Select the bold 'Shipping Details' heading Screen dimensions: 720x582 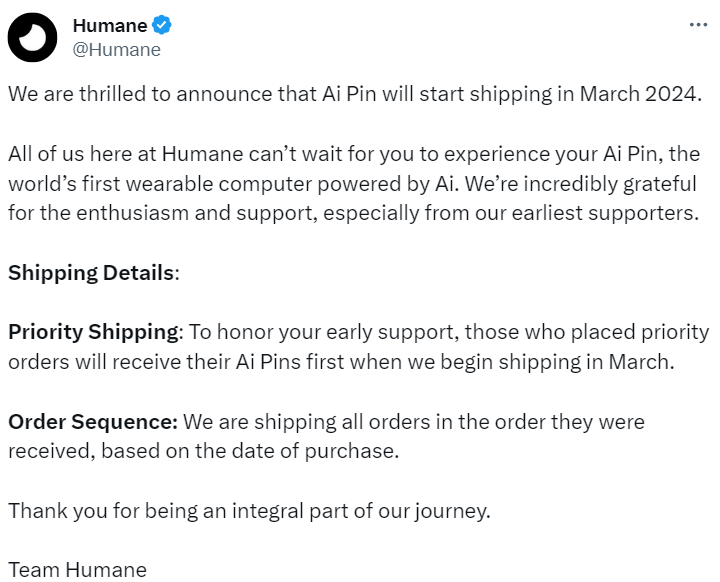pyautogui.click(x=91, y=273)
